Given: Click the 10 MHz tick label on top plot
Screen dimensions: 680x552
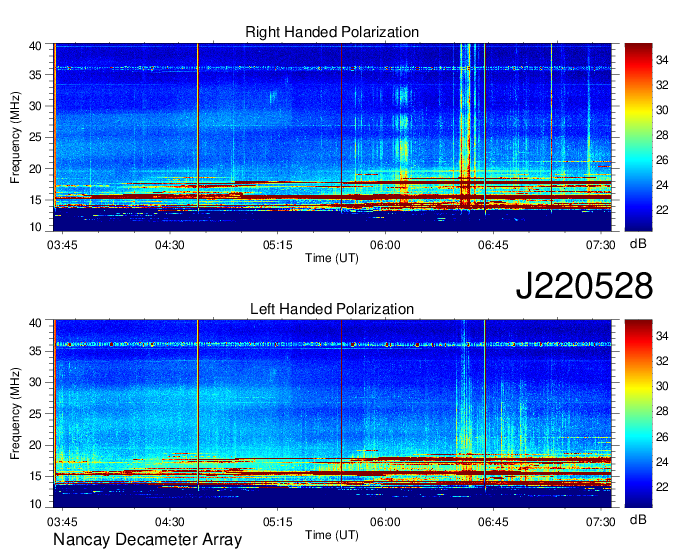Looking at the screenshot, I should click(35, 227).
